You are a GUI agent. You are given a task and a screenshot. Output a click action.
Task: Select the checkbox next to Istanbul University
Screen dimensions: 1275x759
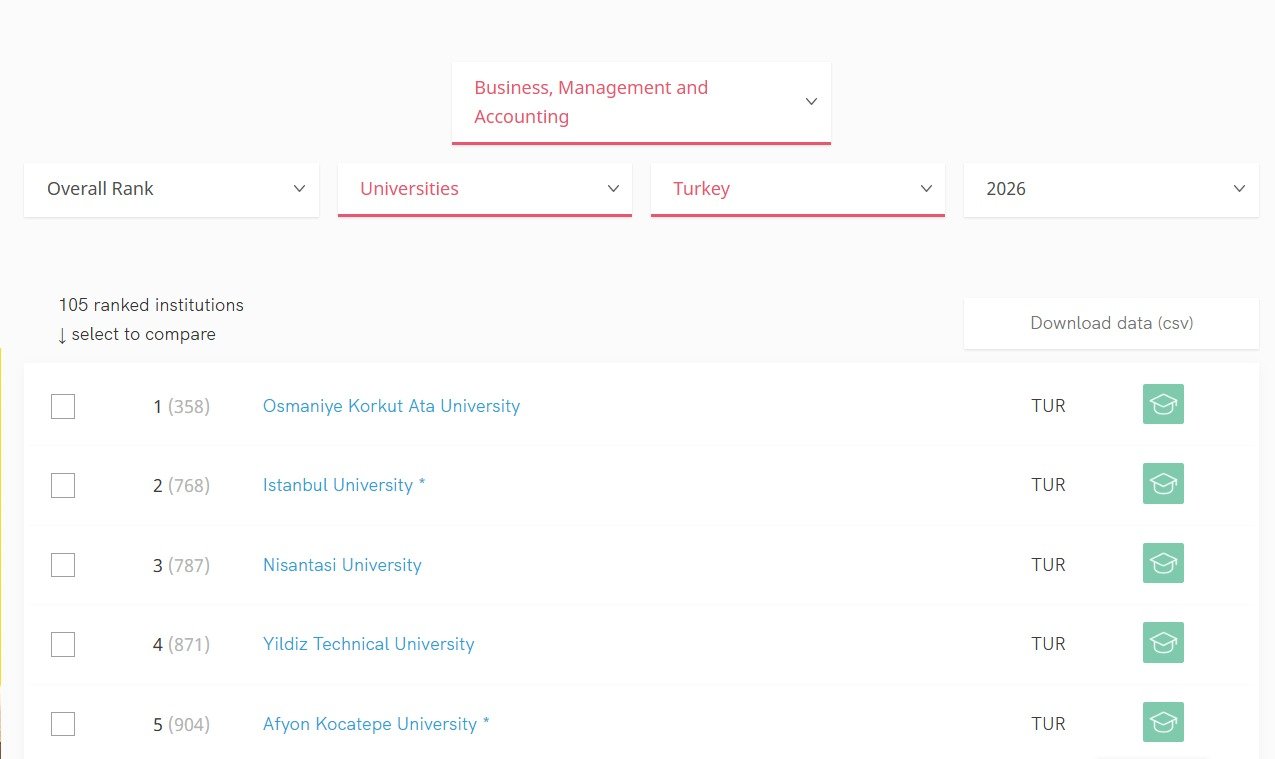63,485
